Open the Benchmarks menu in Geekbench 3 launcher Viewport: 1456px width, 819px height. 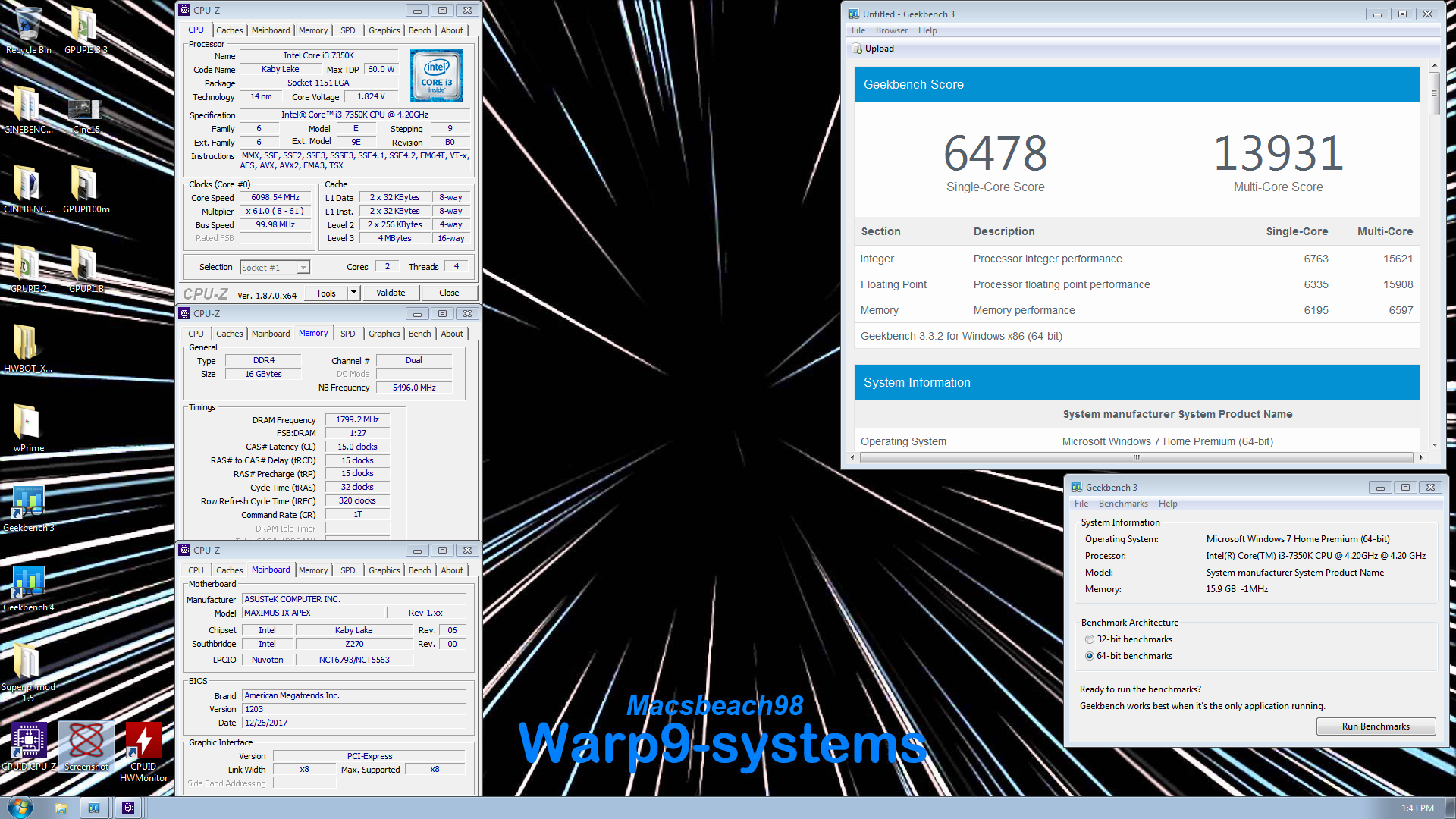pyautogui.click(x=1123, y=504)
